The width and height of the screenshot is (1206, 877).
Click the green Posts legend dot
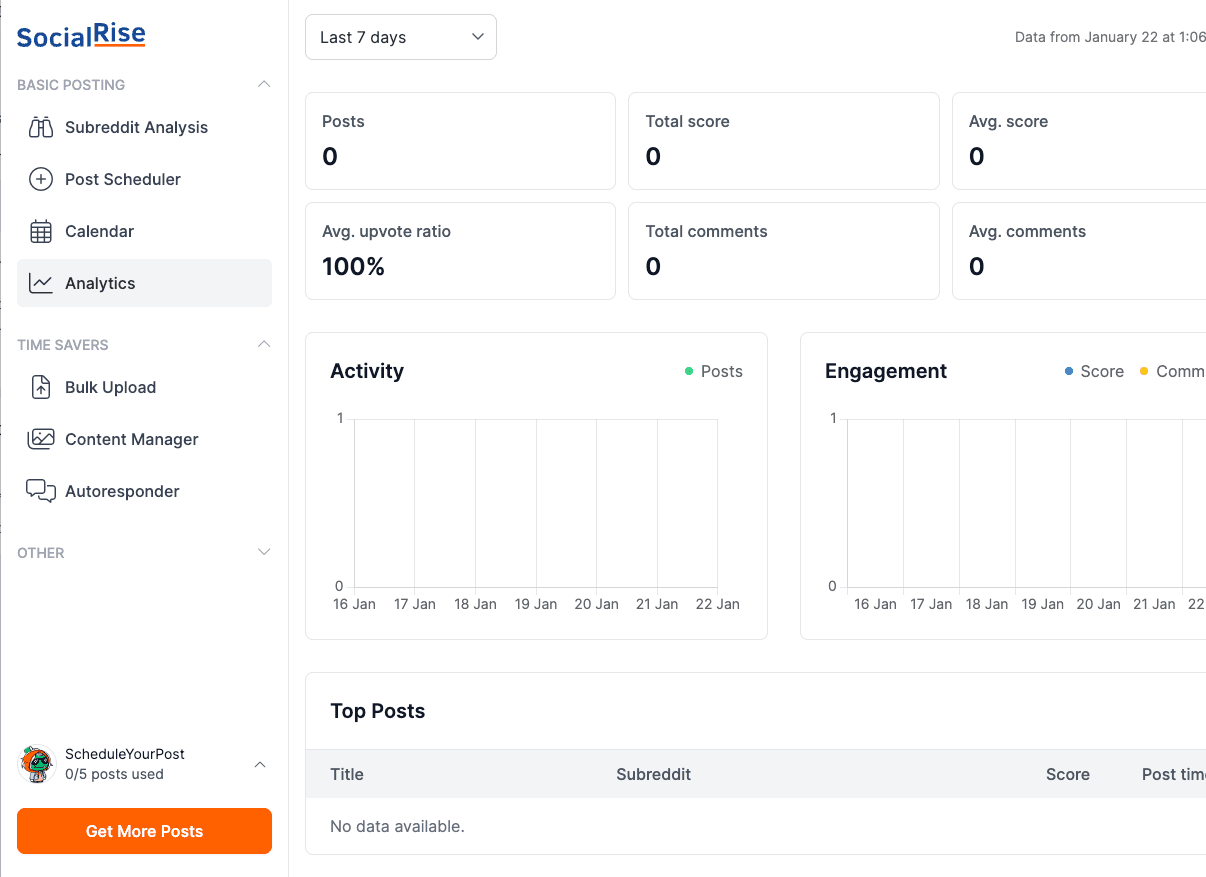point(689,371)
